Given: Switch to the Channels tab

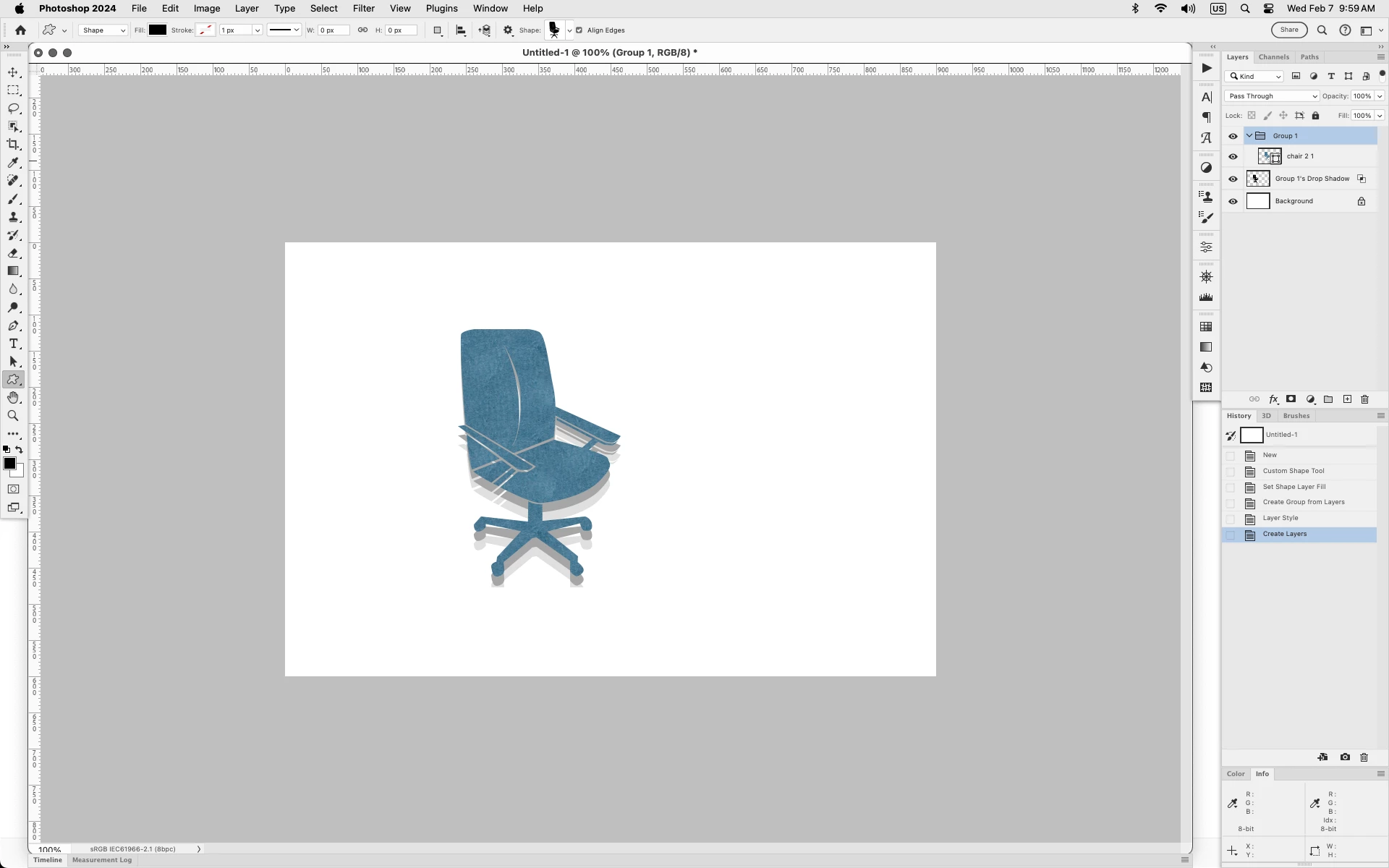Looking at the screenshot, I should [x=1273, y=57].
